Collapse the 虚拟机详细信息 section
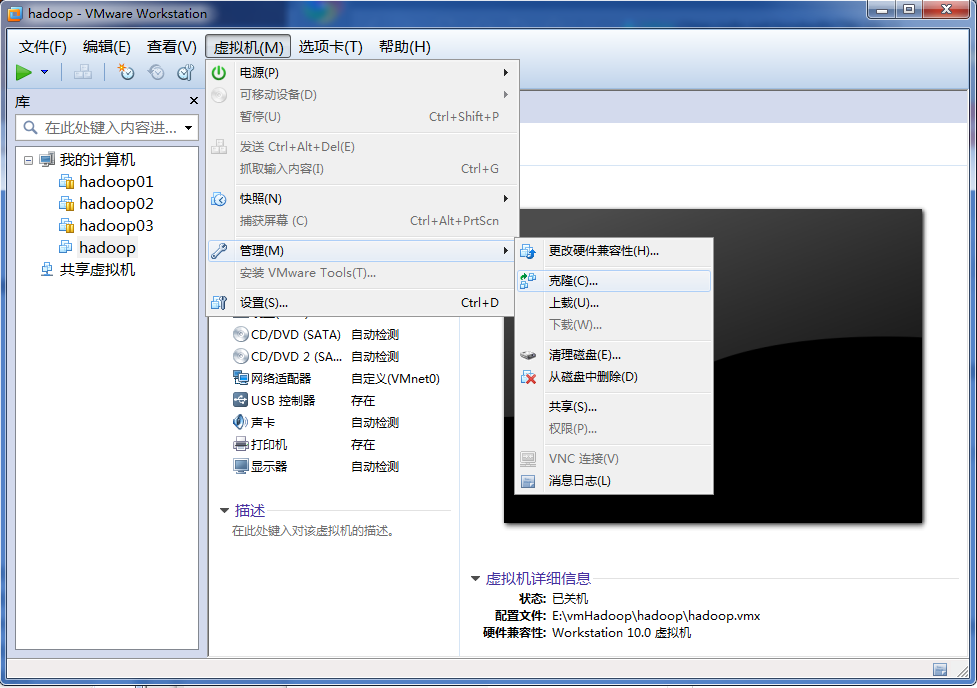Screen dimensions: 977x688 (x=475, y=579)
